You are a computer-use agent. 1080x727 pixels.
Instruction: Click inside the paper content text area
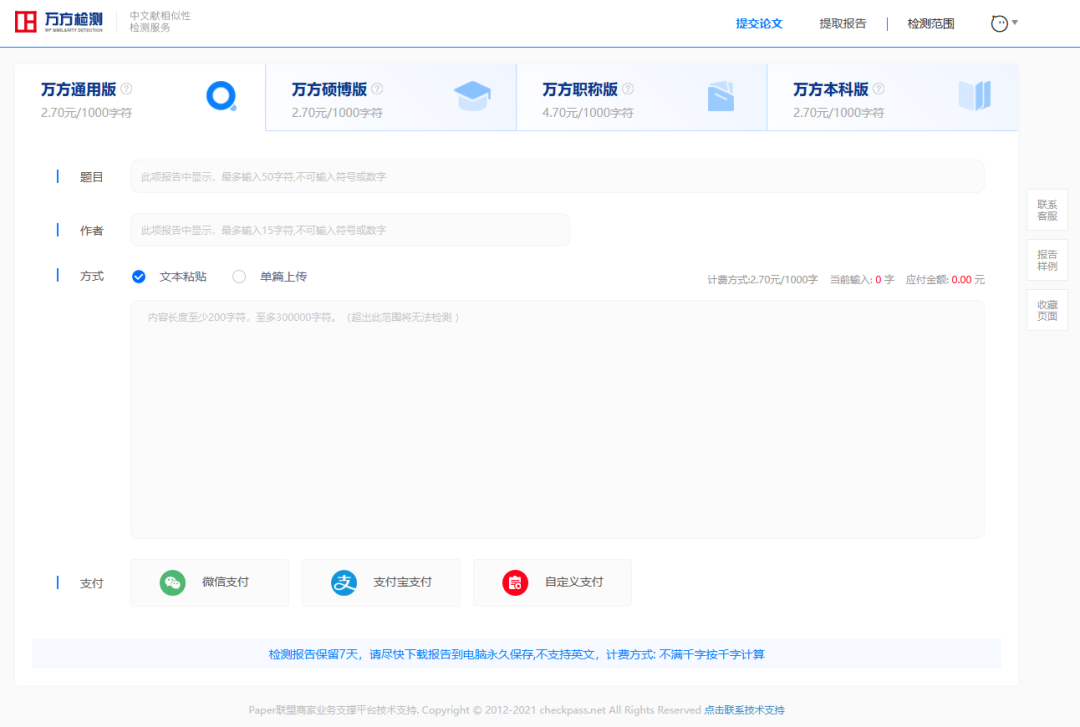[x=557, y=420]
